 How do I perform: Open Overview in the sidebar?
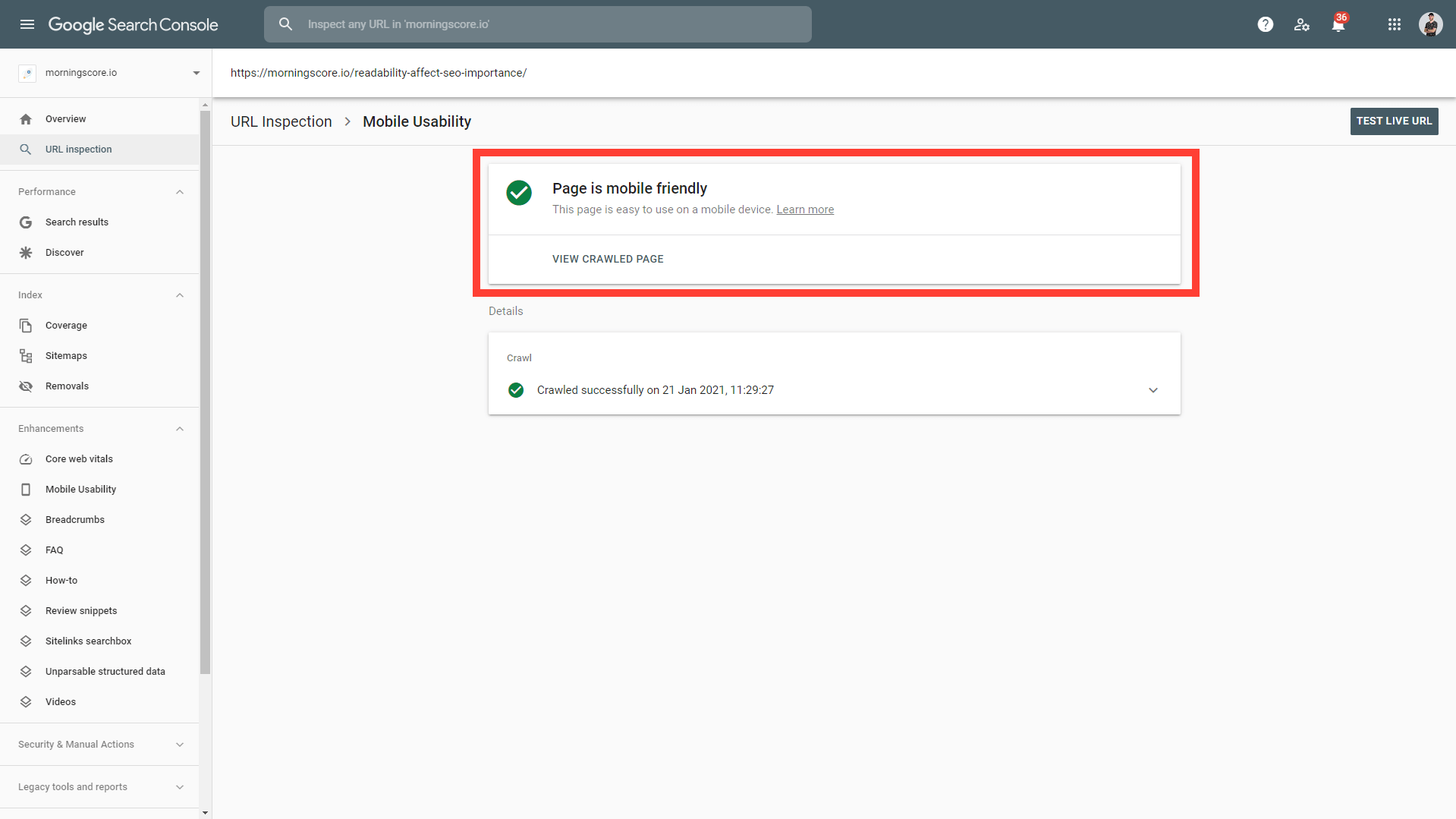(99, 119)
